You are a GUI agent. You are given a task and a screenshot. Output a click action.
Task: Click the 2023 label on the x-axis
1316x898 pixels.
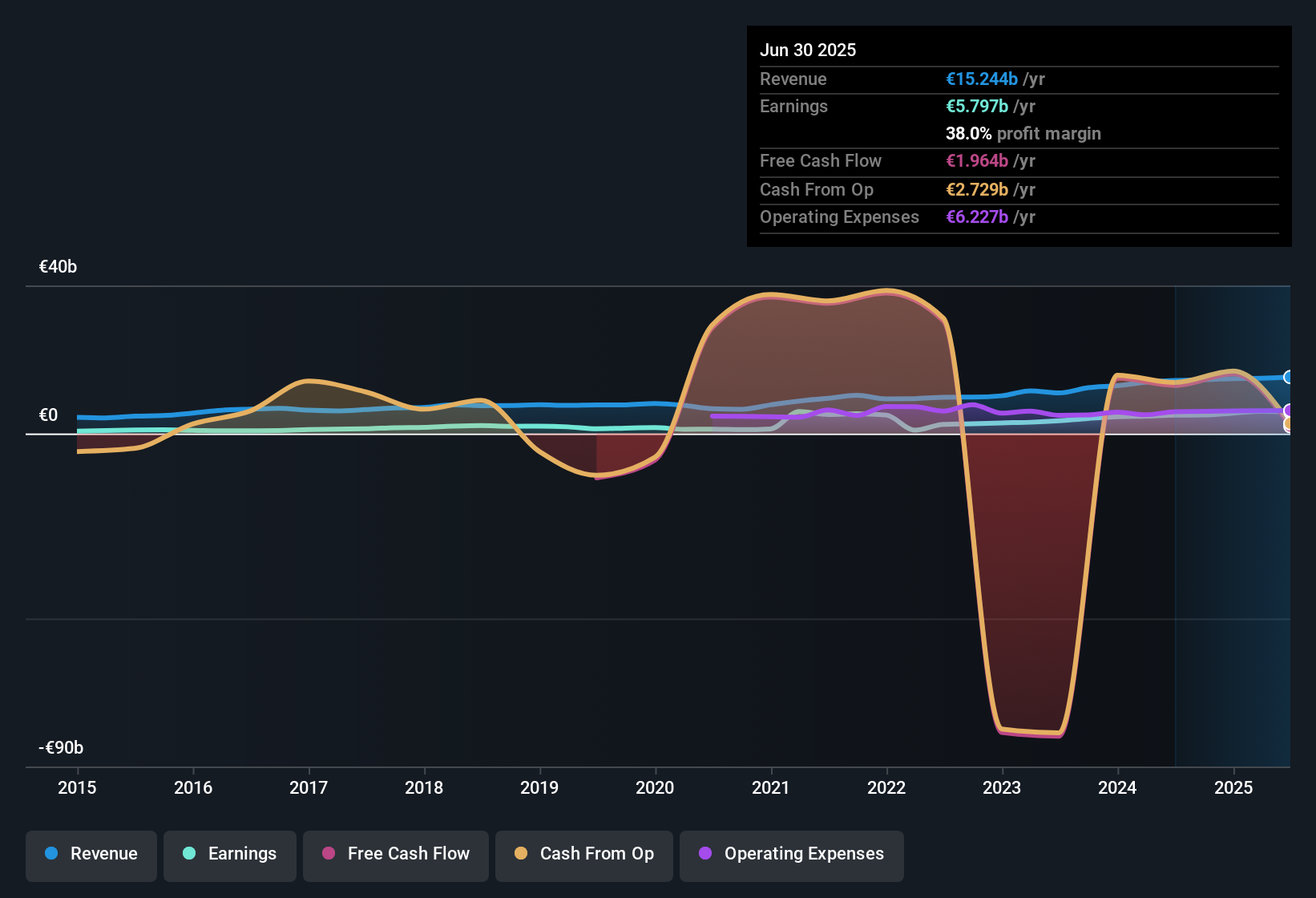click(1001, 788)
